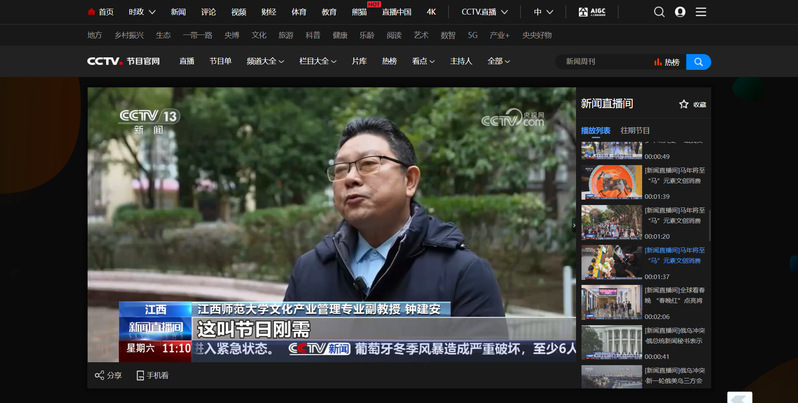The image size is (798, 403).
Task: Select the 播放列表 tab
Action: [x=596, y=131]
